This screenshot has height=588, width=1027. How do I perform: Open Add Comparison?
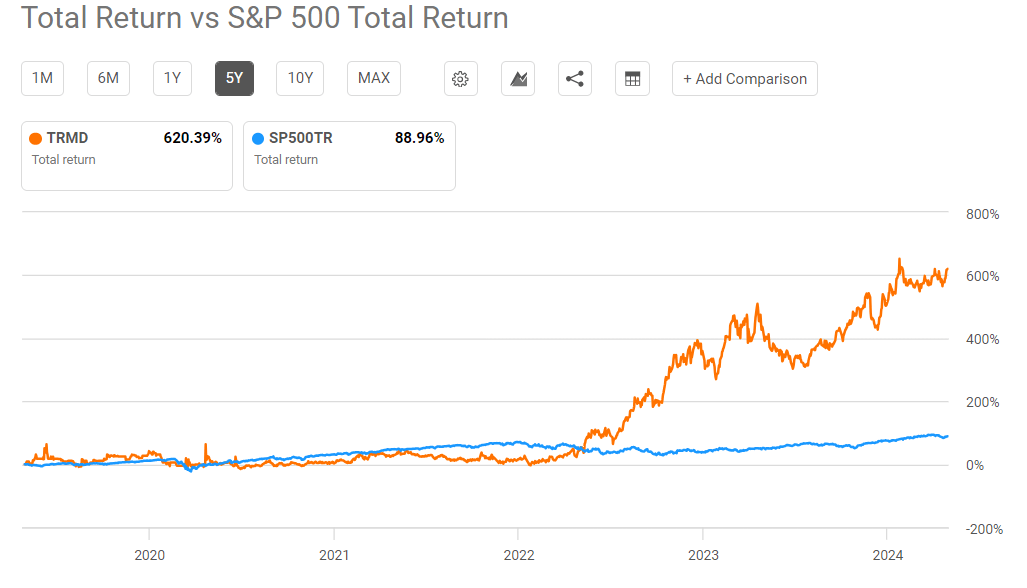pos(744,78)
